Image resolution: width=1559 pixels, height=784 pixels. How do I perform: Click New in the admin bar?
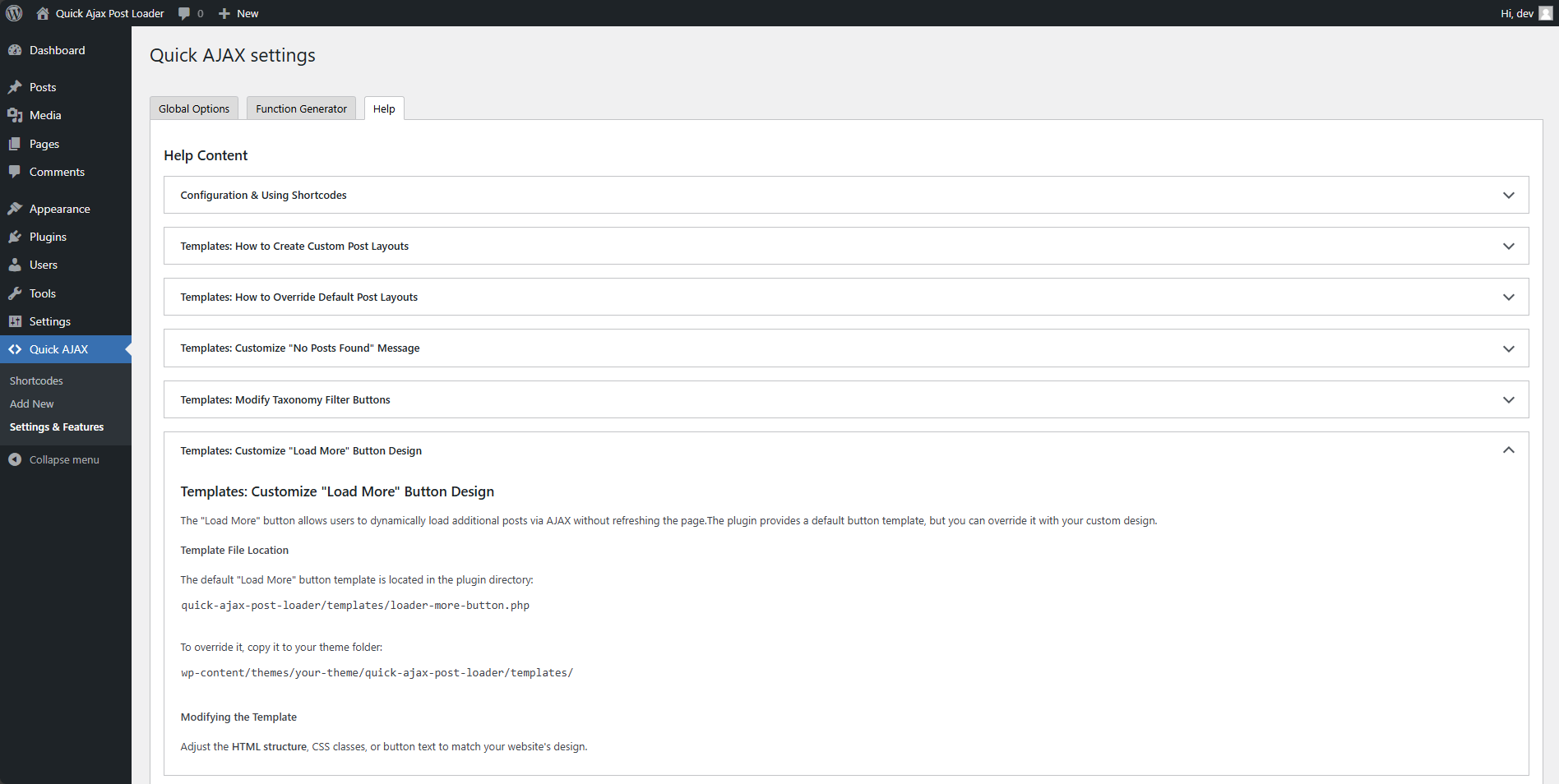tap(247, 13)
